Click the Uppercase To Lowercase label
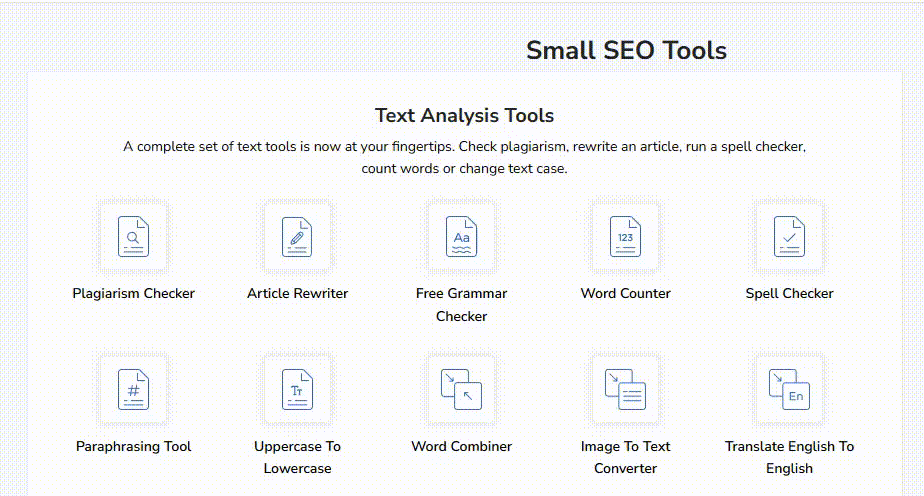This screenshot has width=924, height=496. pyautogui.click(x=297, y=458)
